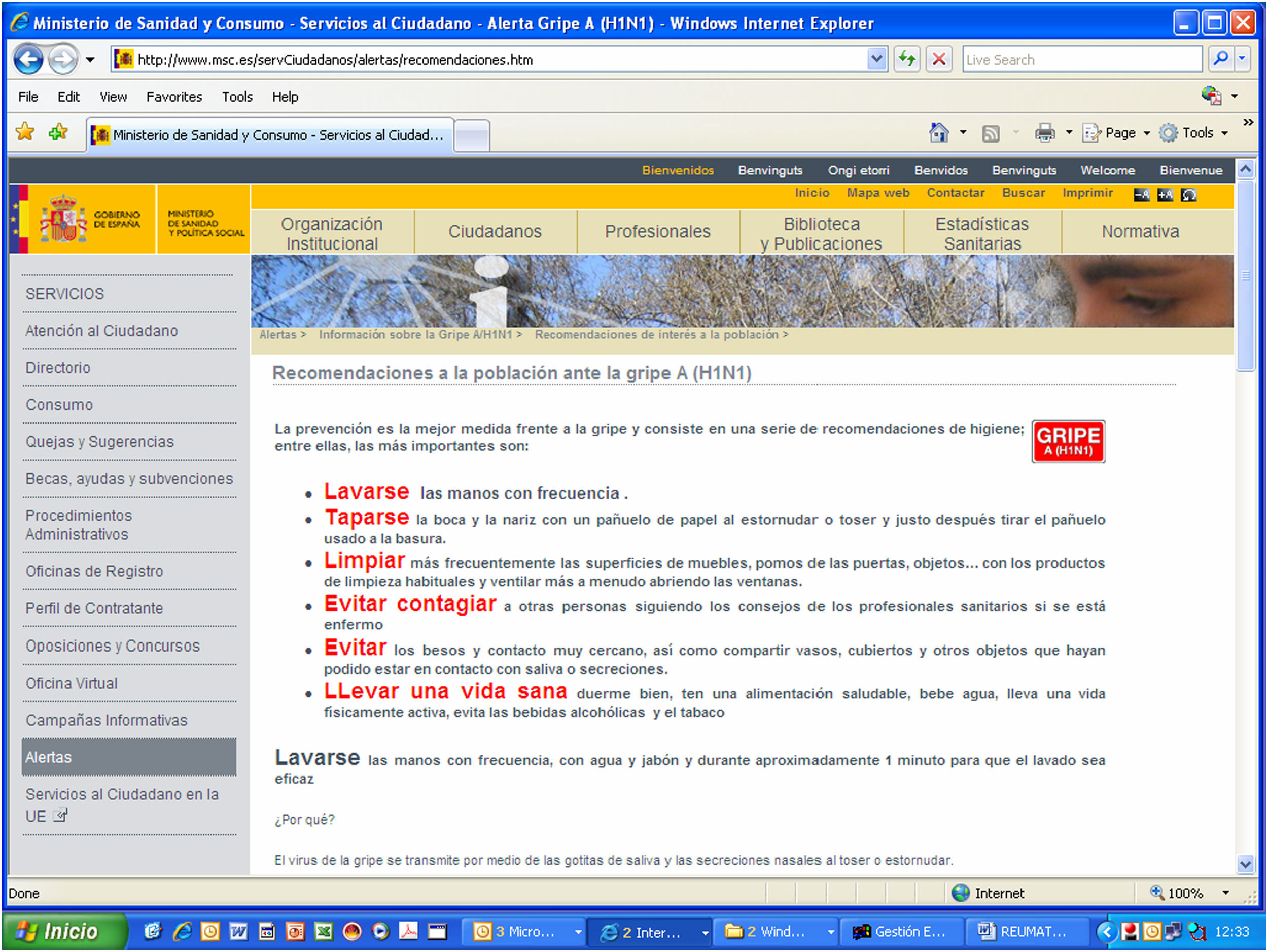Open the zoom level 100% dropdown arrow
1268x952 pixels.
click(x=1225, y=893)
